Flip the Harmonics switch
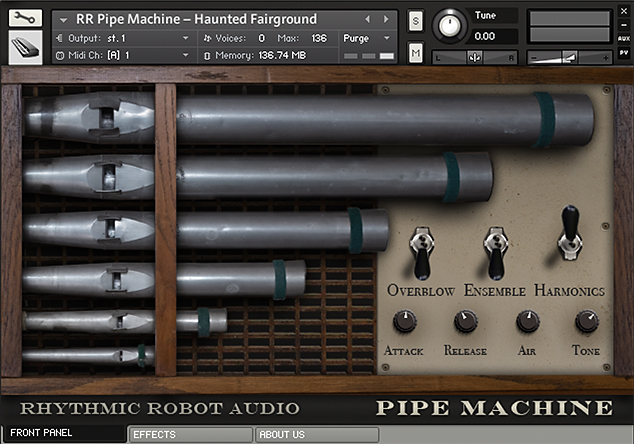 tap(570, 233)
